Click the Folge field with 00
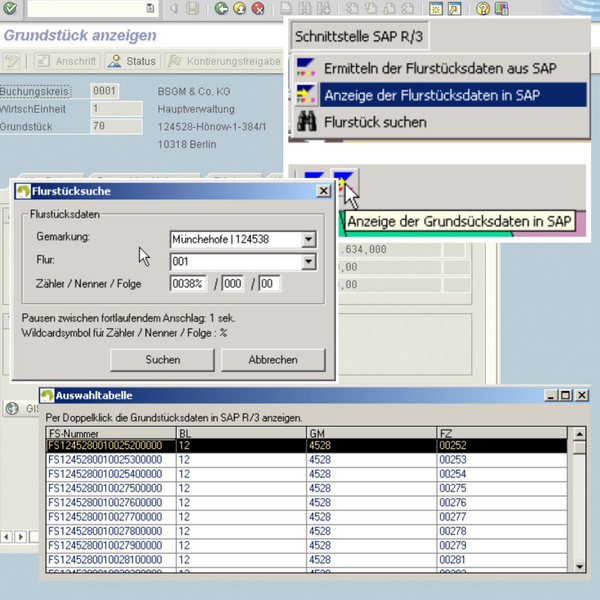Image resolution: width=600 pixels, height=600 pixels. click(269, 284)
